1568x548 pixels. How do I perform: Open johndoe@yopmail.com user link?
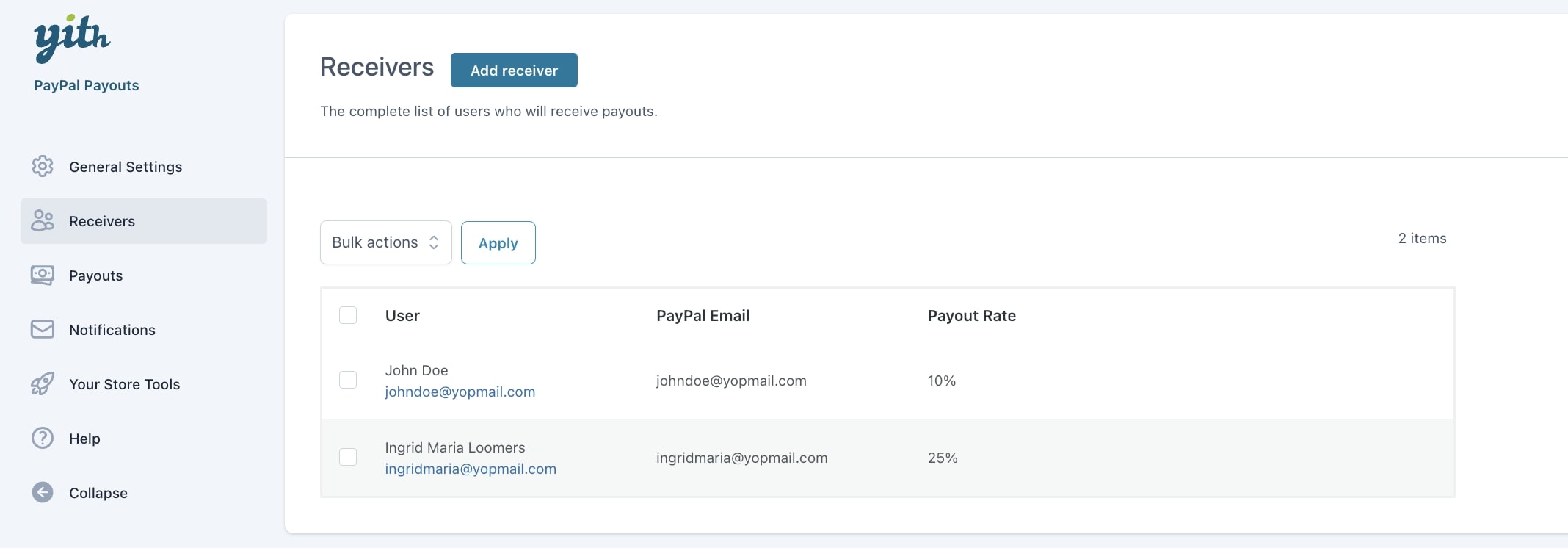[x=460, y=392]
